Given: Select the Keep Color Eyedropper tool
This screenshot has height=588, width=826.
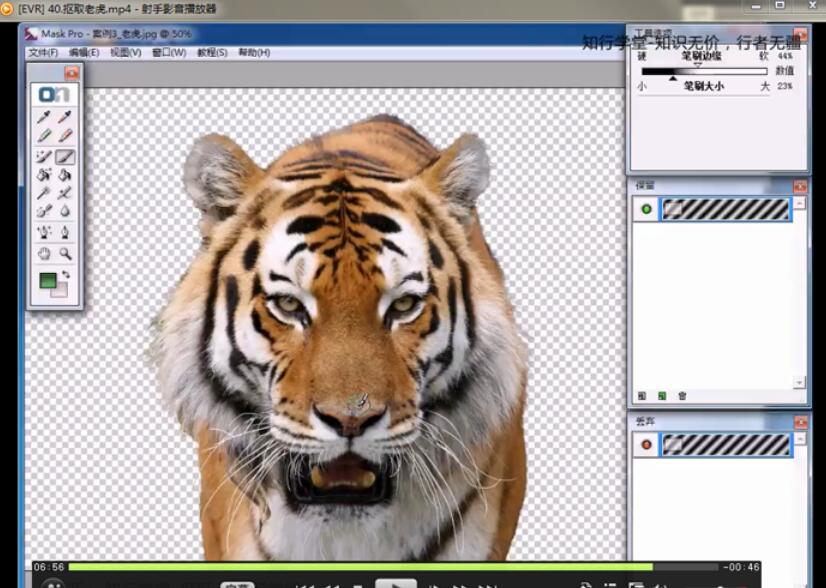Looking at the screenshot, I should 44,117.
